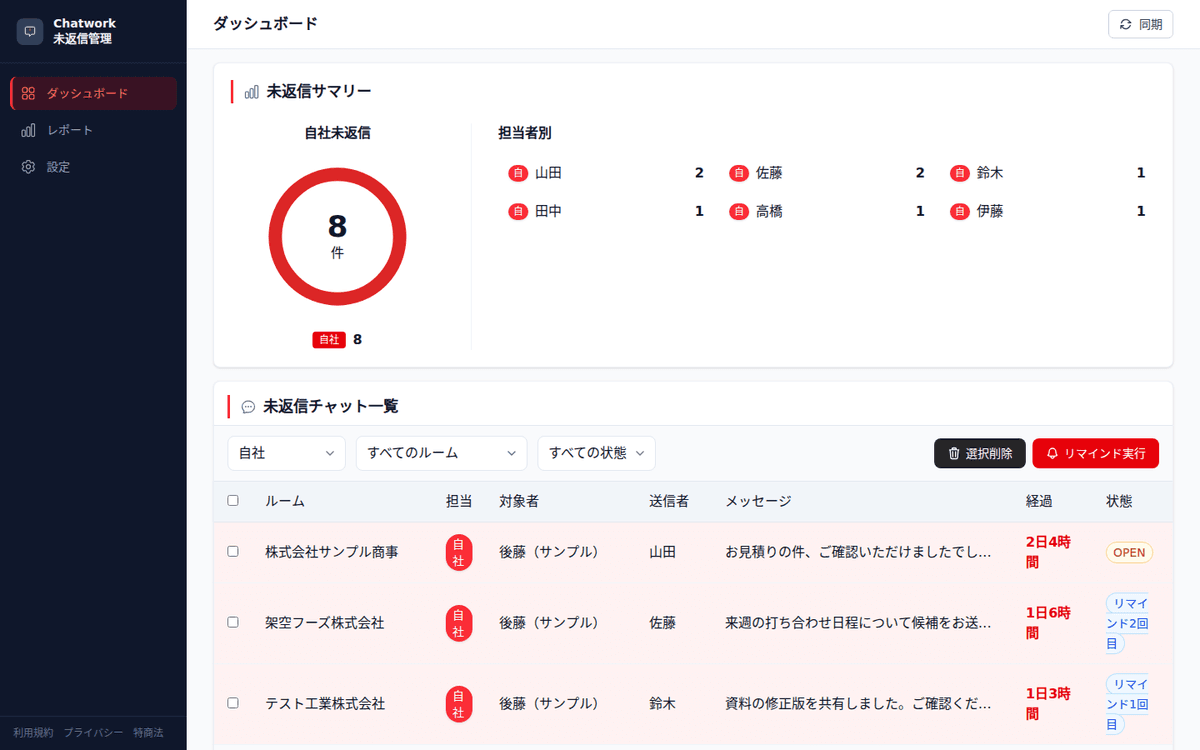The width and height of the screenshot is (1200, 750).
Task: Click the Chatwork chat-bubble logo icon
Action: pos(30,31)
